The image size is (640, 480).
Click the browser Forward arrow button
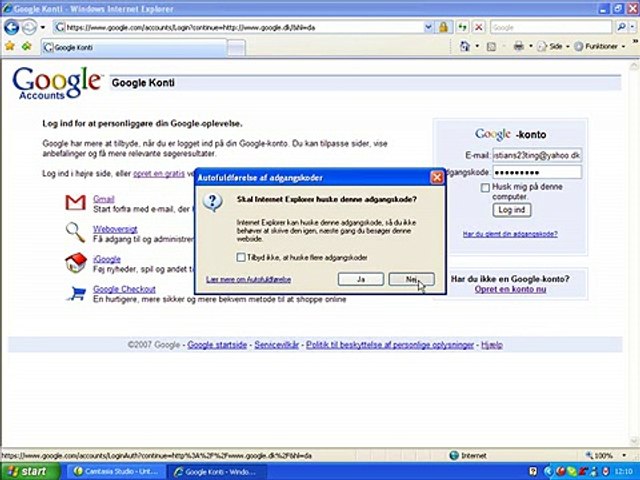[x=29, y=27]
